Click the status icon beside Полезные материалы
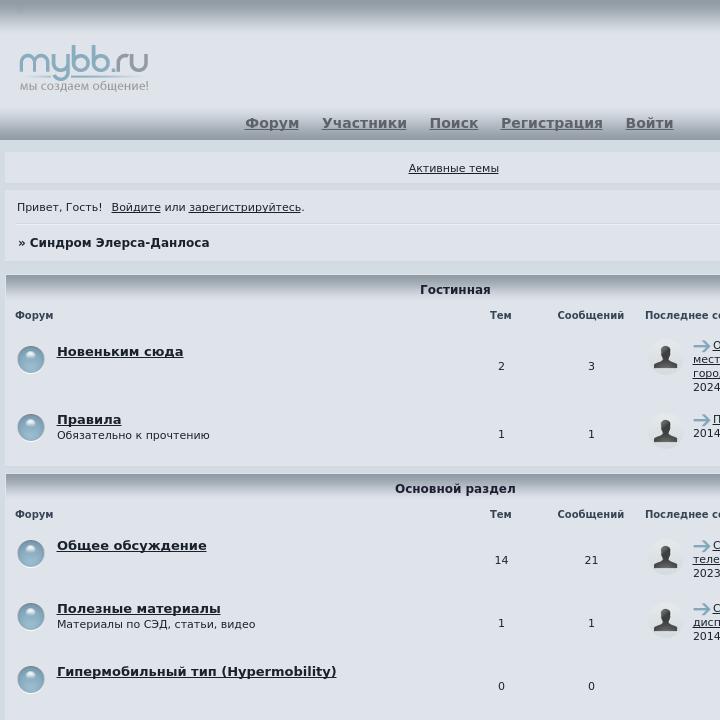The width and height of the screenshot is (720, 720). pyautogui.click(x=31, y=616)
